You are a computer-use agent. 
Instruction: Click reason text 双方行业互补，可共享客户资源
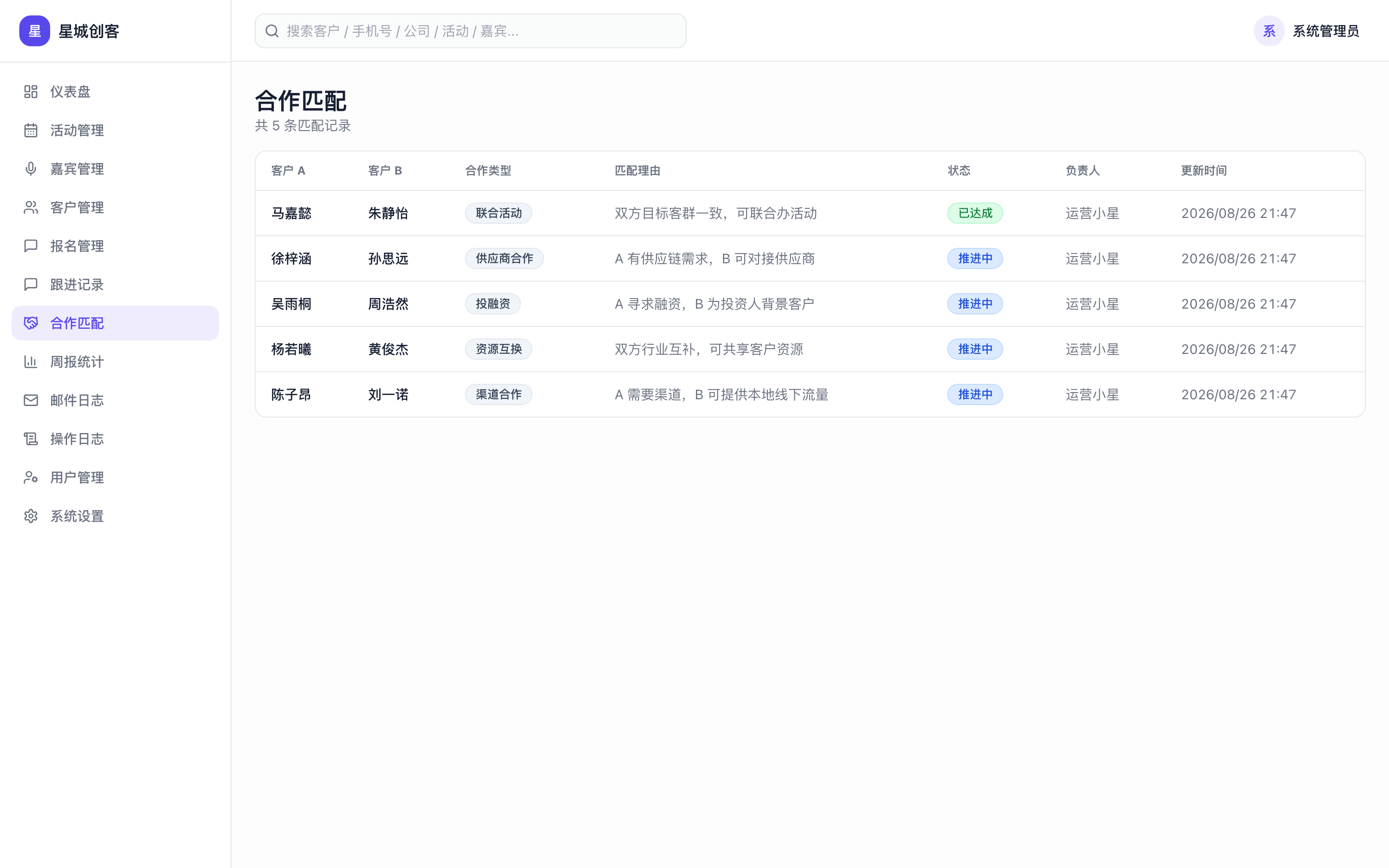coord(709,349)
